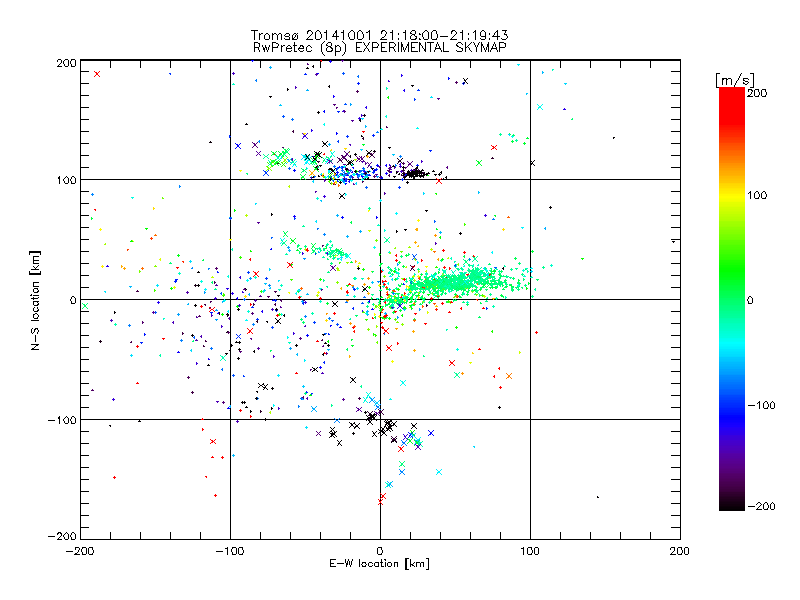Click the green middle of the color bar
800x600 pixels.
732,299
